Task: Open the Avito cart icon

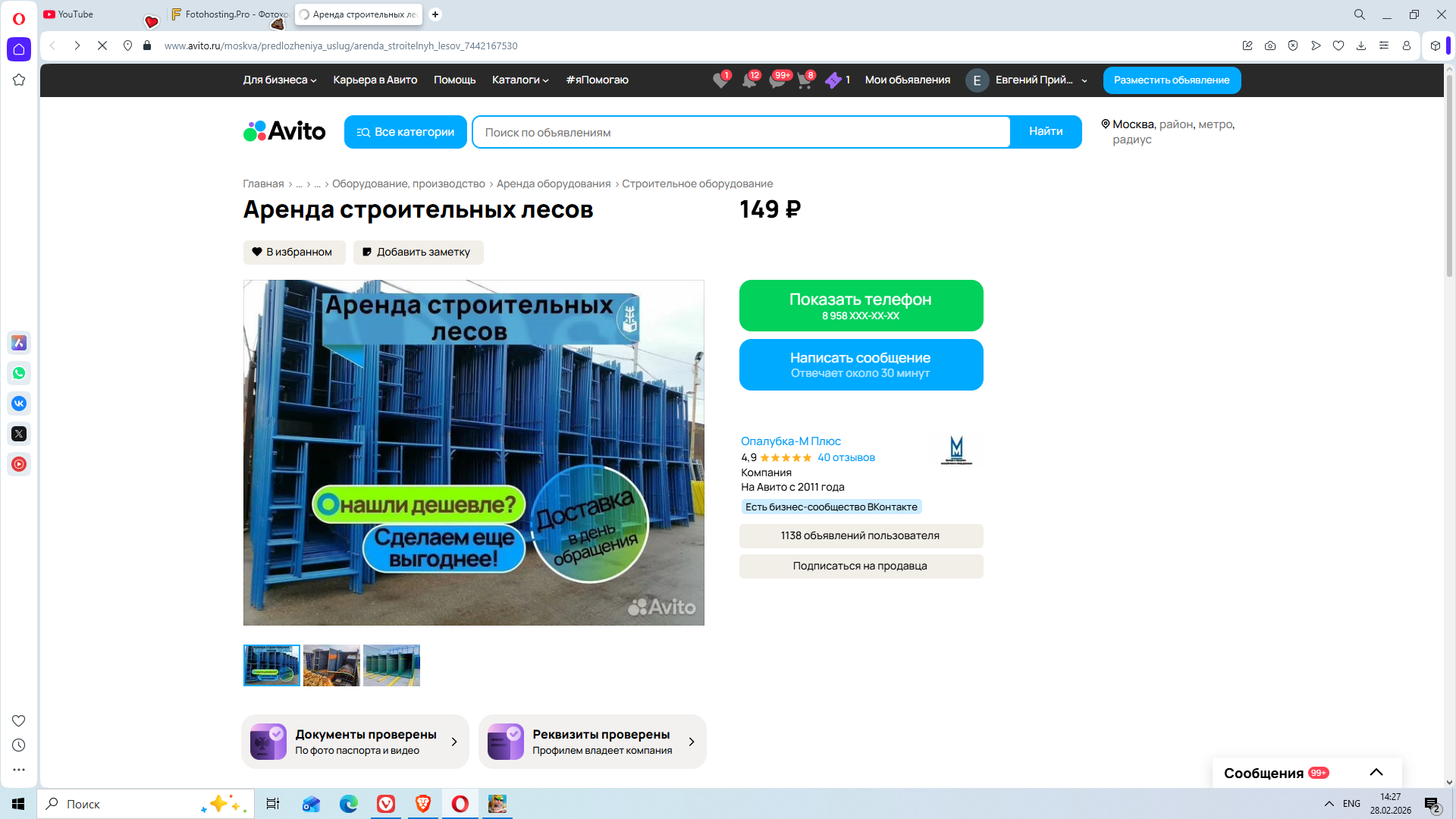Action: (x=805, y=80)
